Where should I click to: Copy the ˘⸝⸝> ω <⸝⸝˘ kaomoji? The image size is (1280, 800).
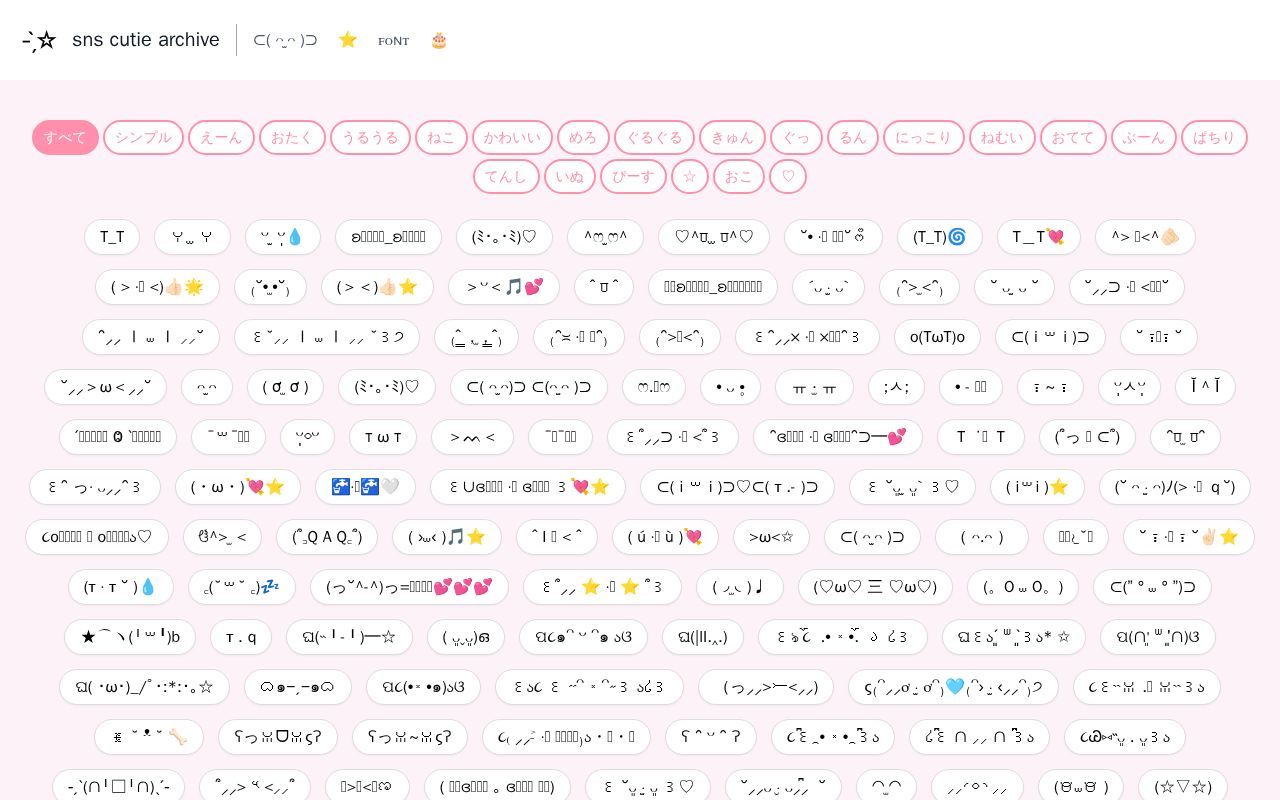[x=105, y=387]
